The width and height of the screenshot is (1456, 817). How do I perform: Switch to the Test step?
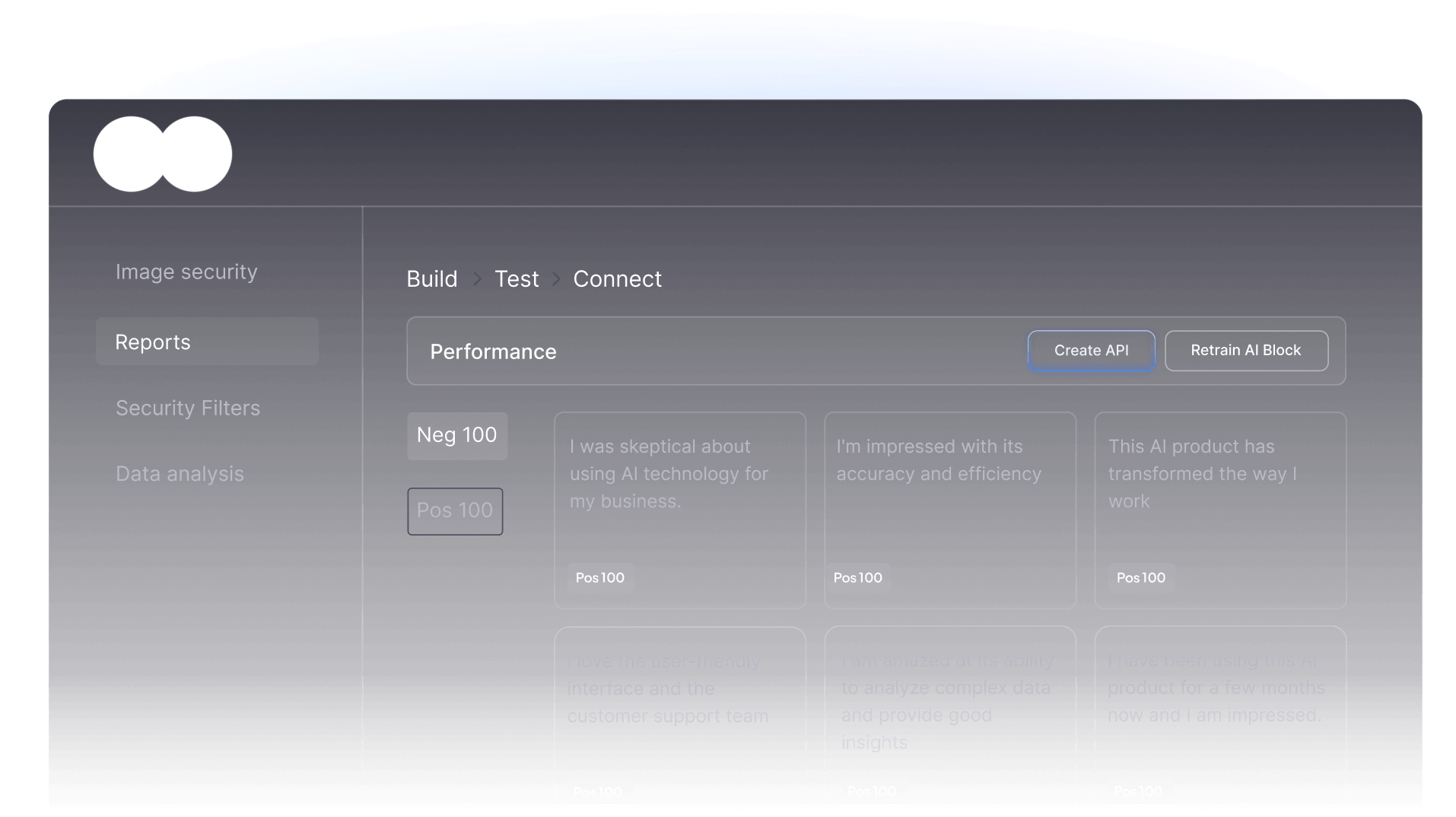[x=517, y=278]
